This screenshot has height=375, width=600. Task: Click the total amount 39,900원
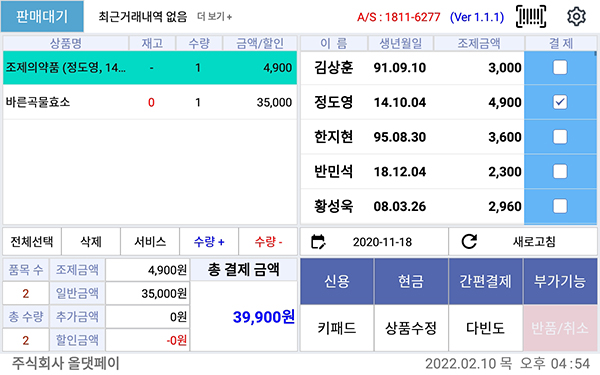(x=264, y=317)
